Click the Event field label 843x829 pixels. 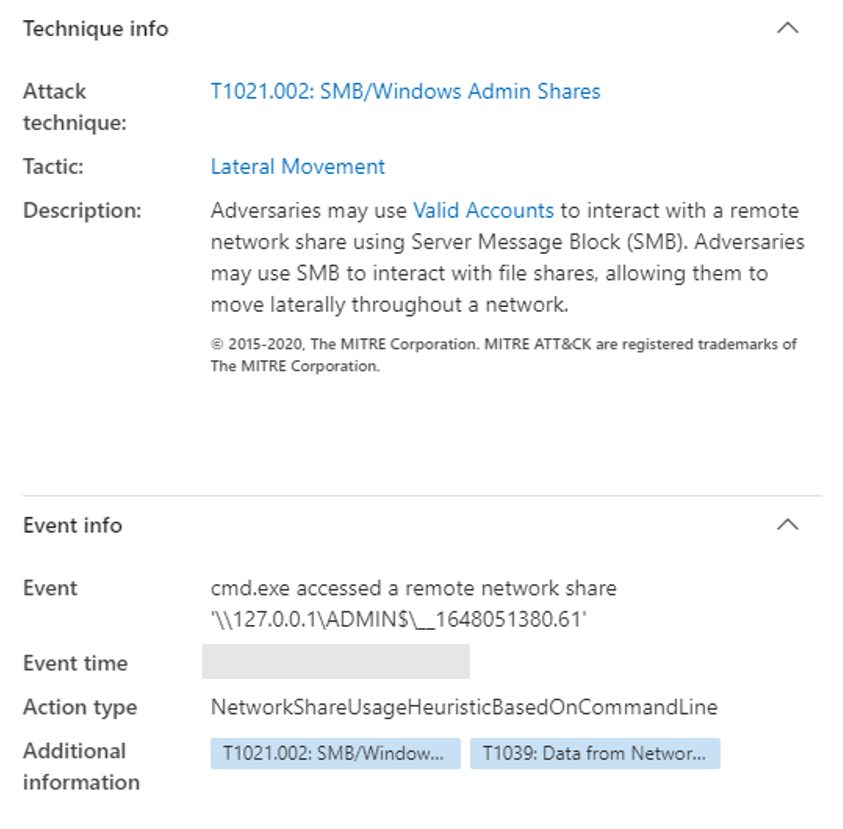(48, 588)
